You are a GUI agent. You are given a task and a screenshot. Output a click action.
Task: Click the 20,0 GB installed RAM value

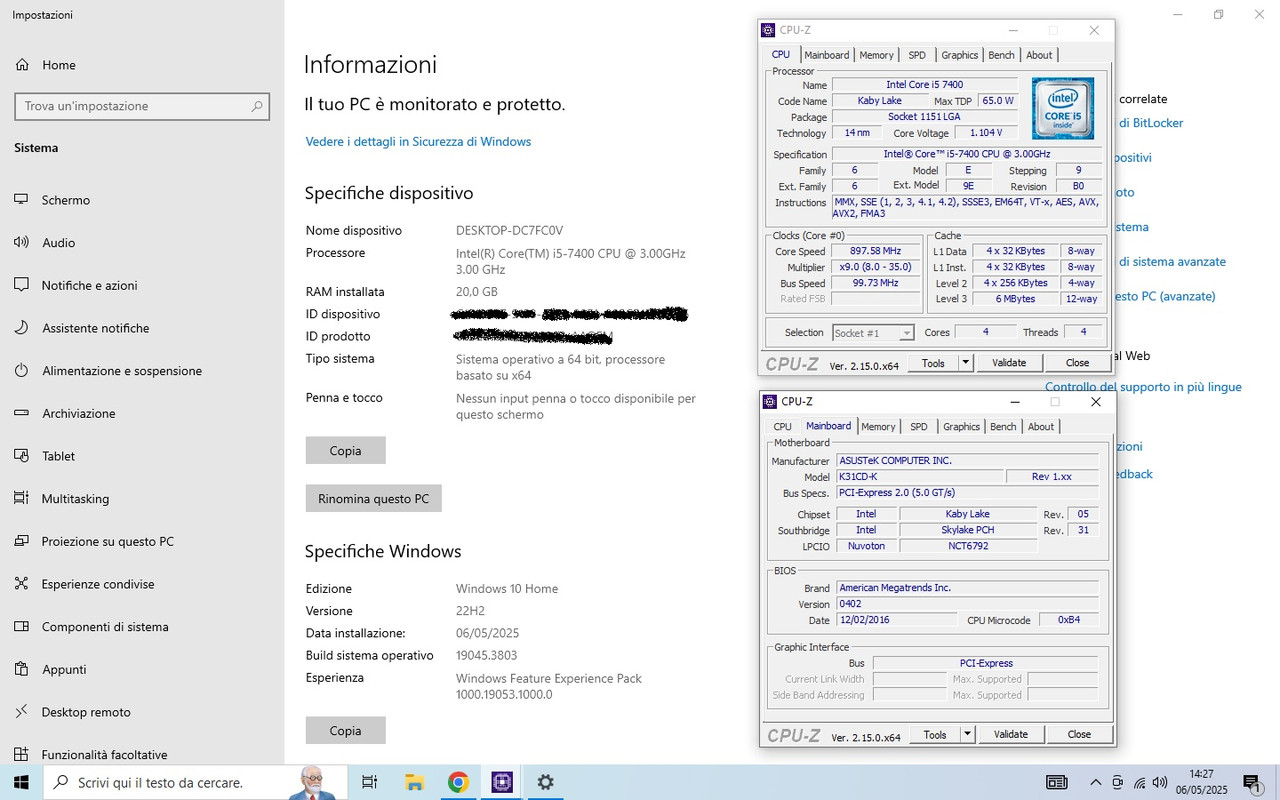coord(476,292)
